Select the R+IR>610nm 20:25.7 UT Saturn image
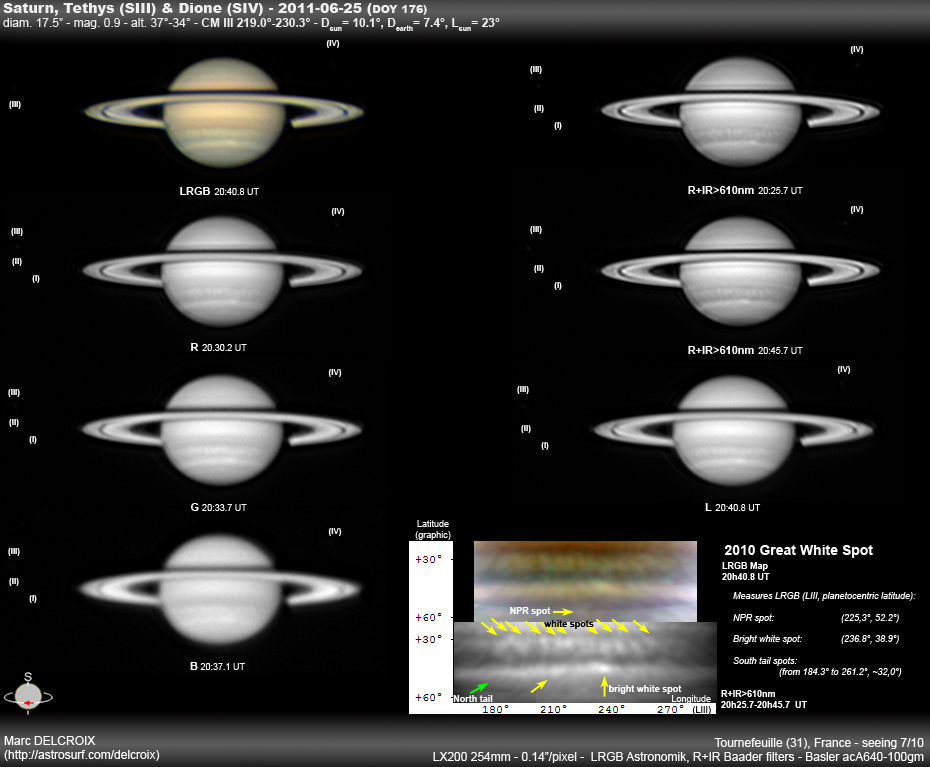This screenshot has width=930, height=767. click(740, 112)
